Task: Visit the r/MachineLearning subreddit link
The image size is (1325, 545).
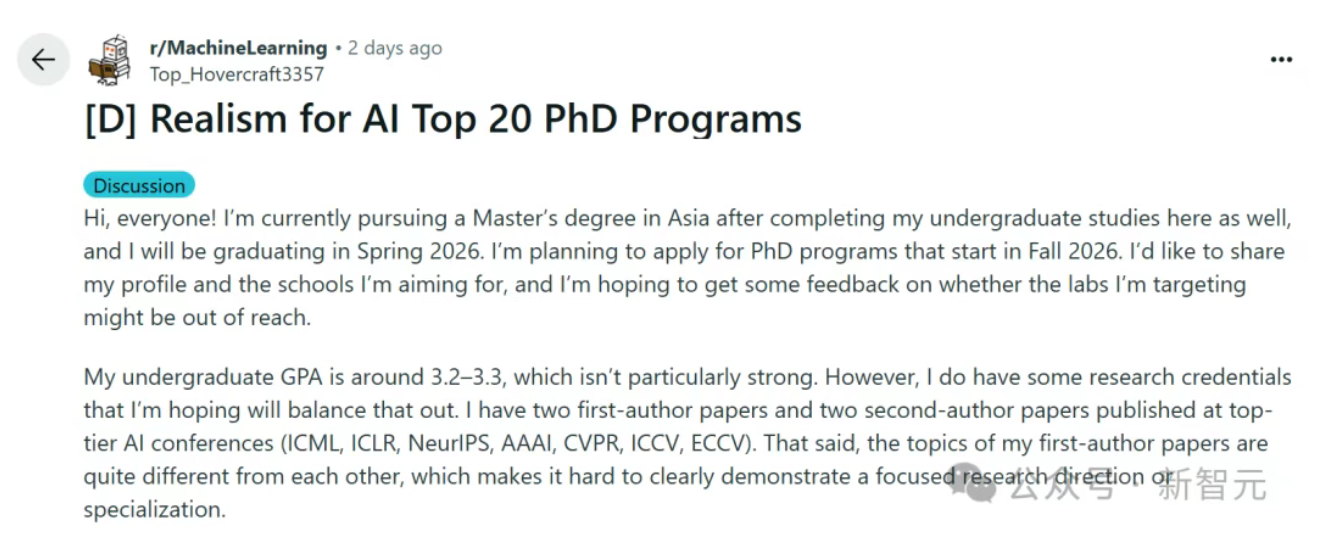Action: tap(238, 47)
